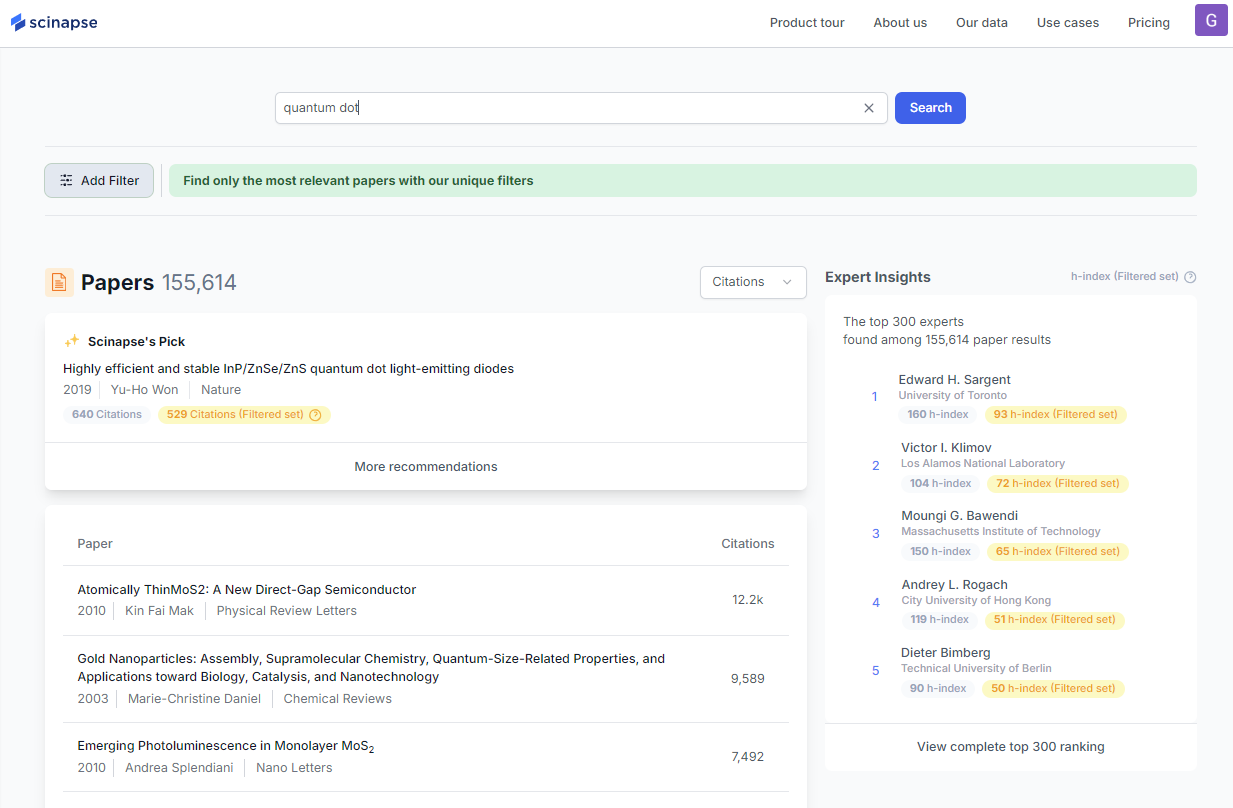
Task: Open Our data in navigation
Action: (982, 23)
